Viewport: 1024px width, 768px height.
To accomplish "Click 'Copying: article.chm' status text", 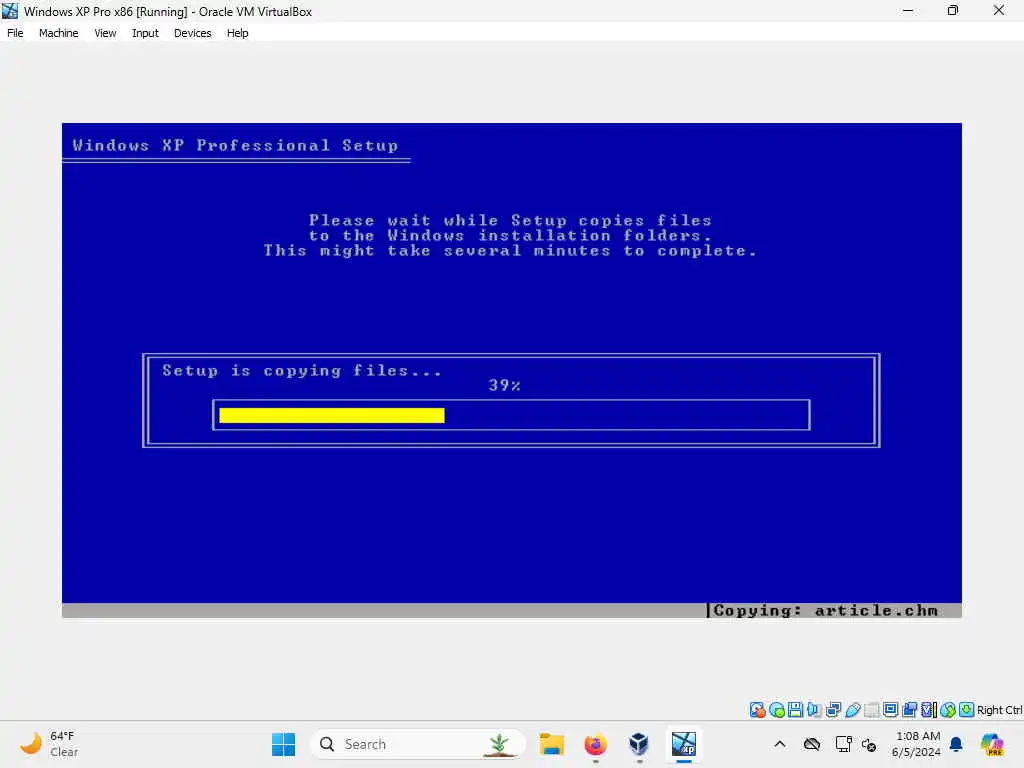I will [x=825, y=611].
